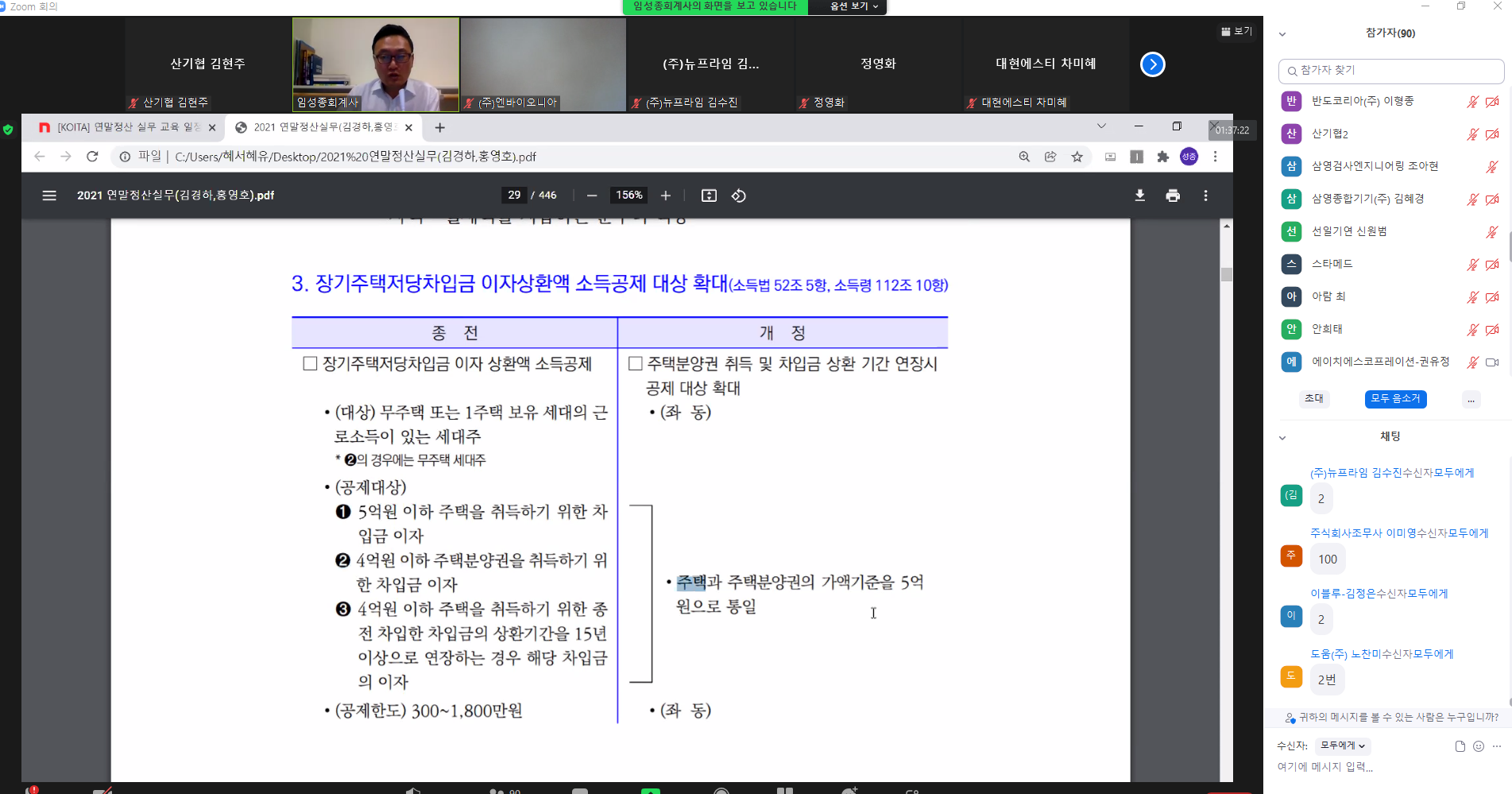Image resolution: width=1512 pixels, height=794 pixels.
Task: Toggle mute for 선일기연 신원범
Action: pos(1492,232)
